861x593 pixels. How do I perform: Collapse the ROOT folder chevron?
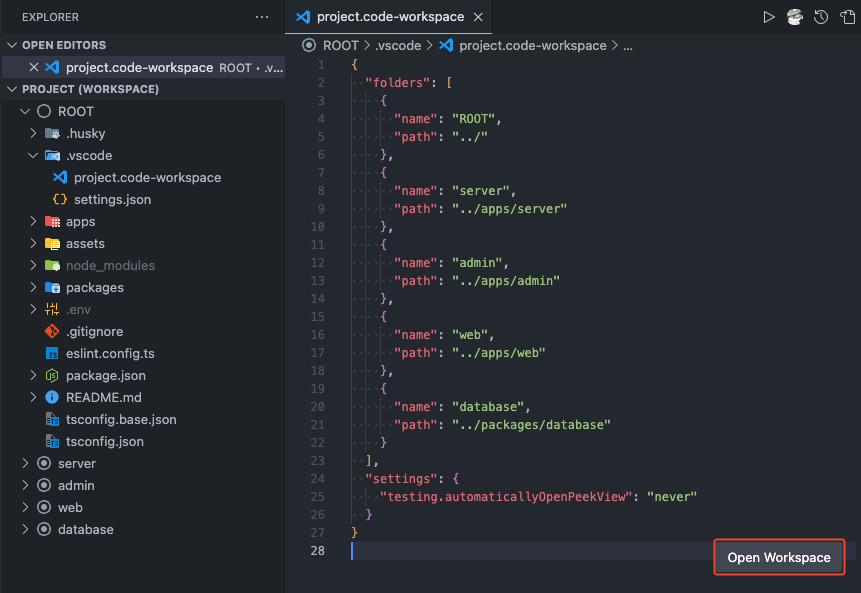tap(25, 111)
